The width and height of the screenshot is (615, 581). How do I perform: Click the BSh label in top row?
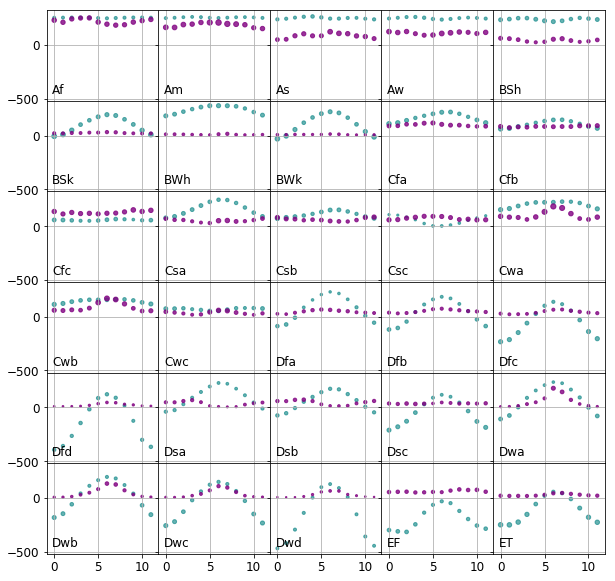click(x=510, y=91)
